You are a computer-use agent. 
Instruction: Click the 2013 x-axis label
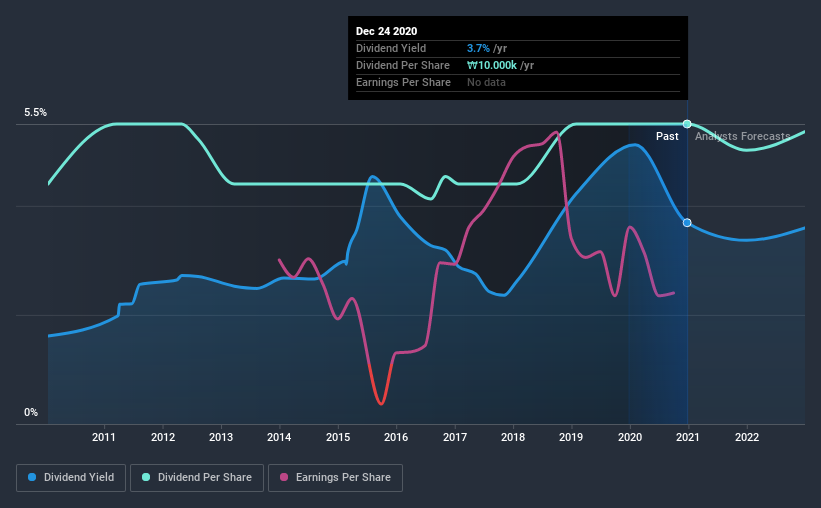click(x=221, y=437)
